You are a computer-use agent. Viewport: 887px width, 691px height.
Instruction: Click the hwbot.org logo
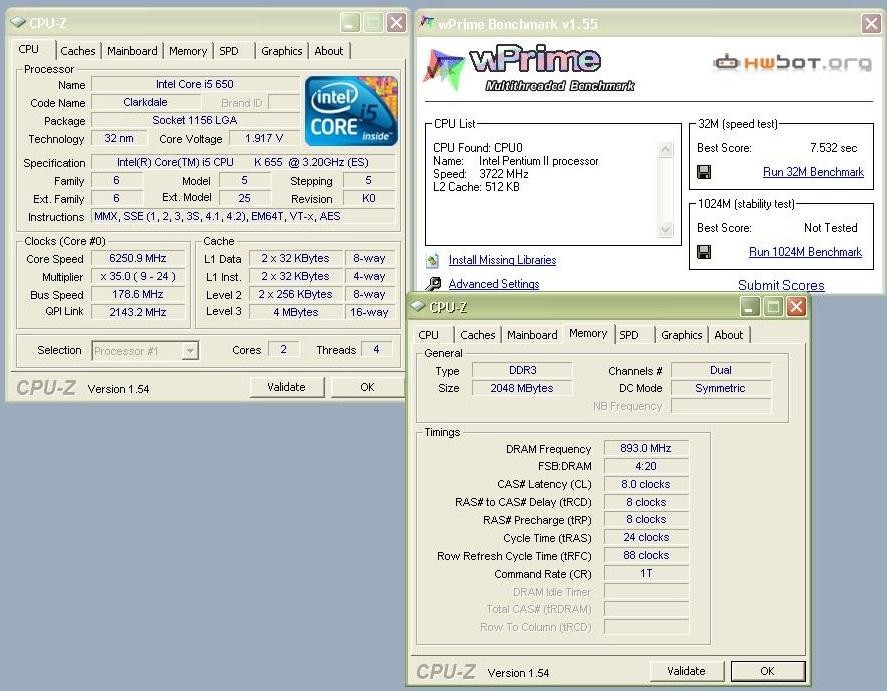(792, 63)
